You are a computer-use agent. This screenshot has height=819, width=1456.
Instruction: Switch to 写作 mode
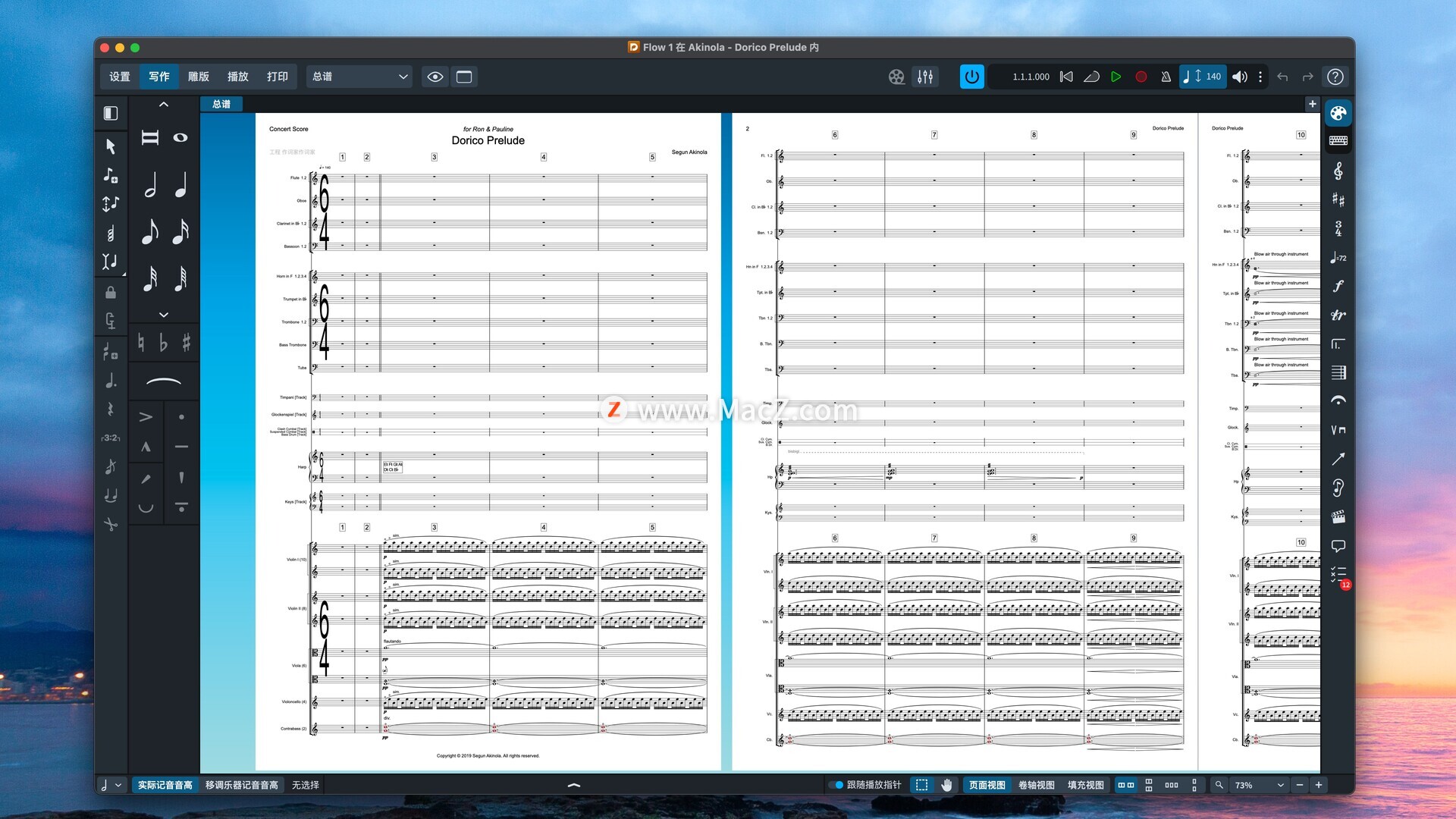159,77
